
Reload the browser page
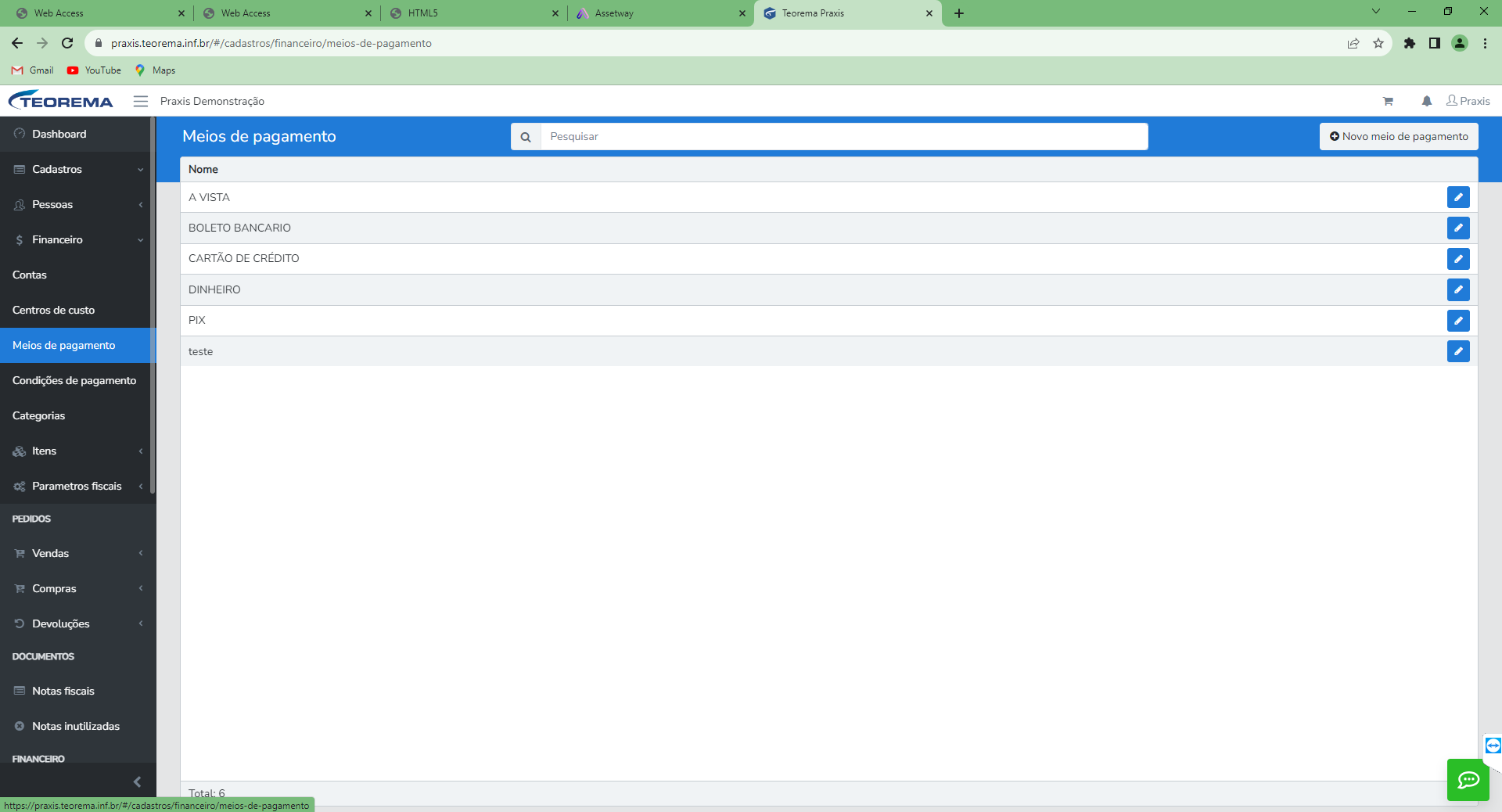pos(67,43)
